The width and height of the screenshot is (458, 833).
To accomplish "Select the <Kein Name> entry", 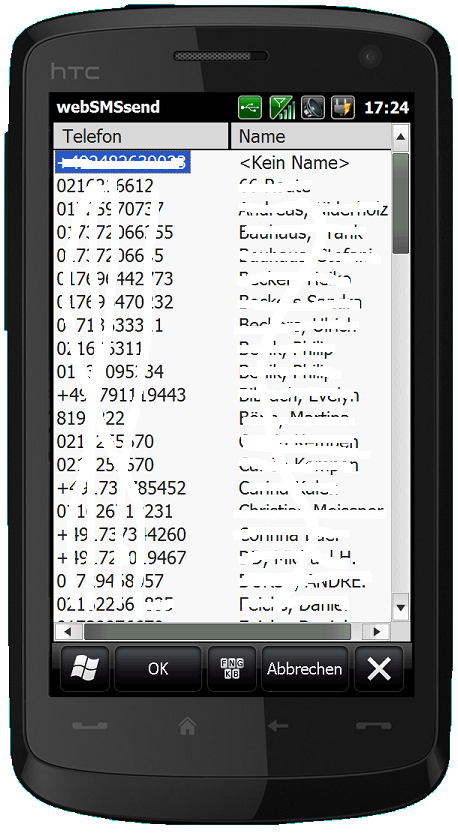I will coord(294,163).
